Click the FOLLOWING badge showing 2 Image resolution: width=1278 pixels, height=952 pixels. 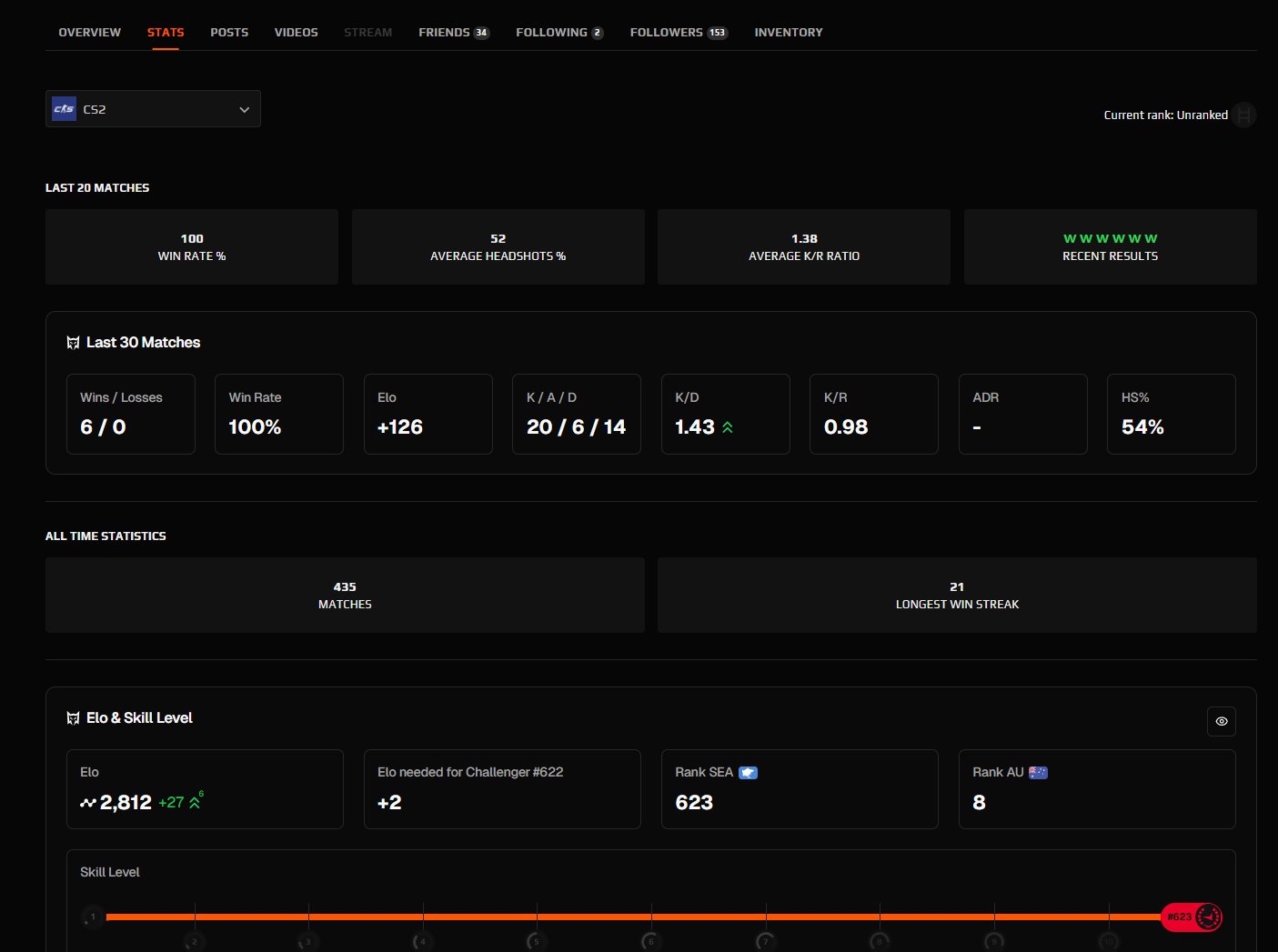[596, 32]
